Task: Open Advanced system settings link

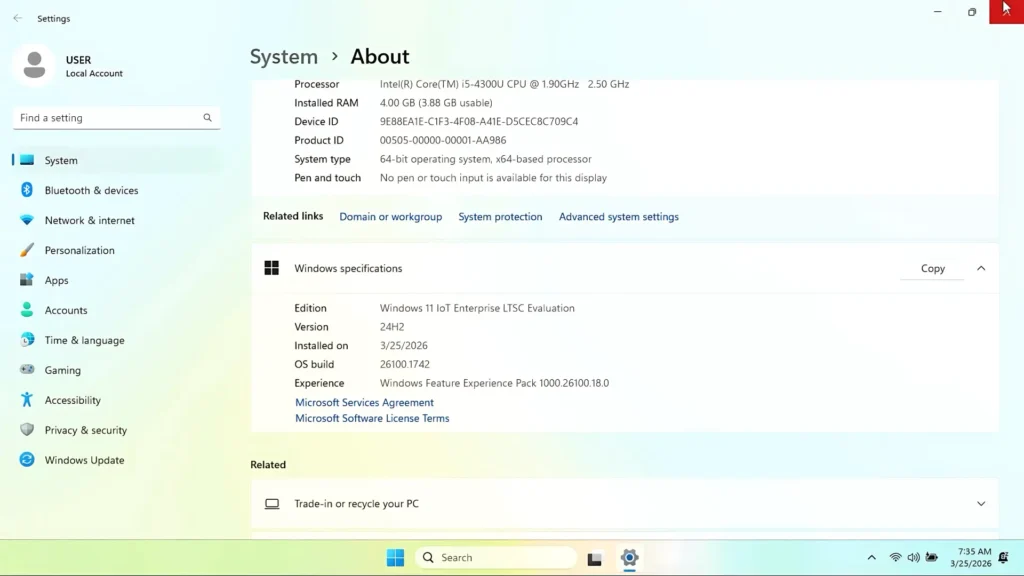Action: [x=618, y=217]
